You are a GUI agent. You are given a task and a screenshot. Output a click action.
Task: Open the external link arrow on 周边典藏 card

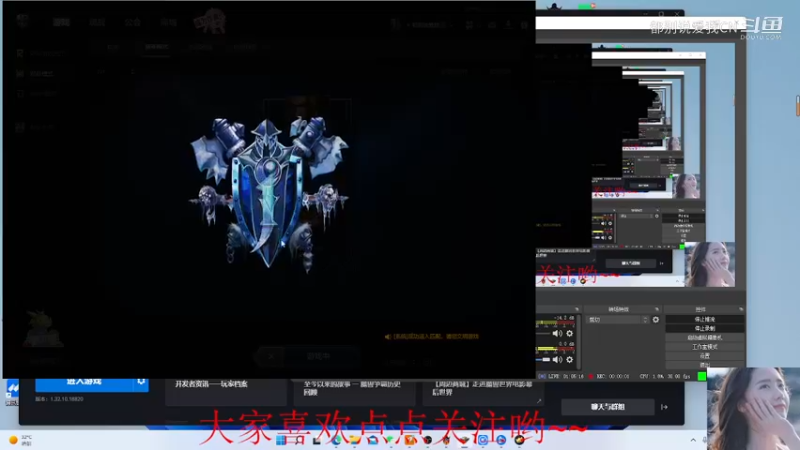pyautogui.click(x=539, y=401)
